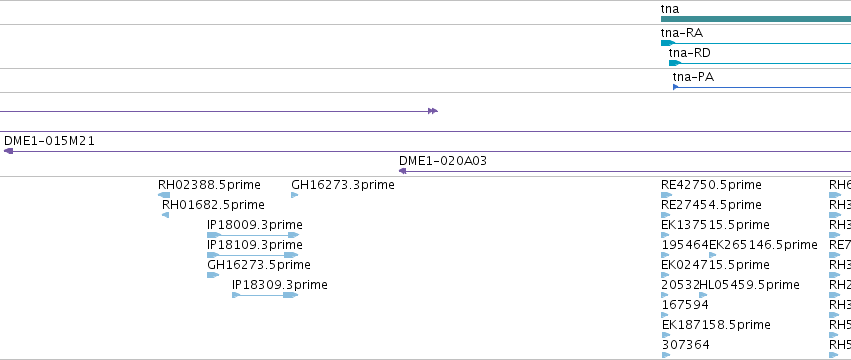Image resolution: width=851 pixels, height=360 pixels.
Task: Click the tna-RD transcript arrow glyph
Action: (x=675, y=63)
